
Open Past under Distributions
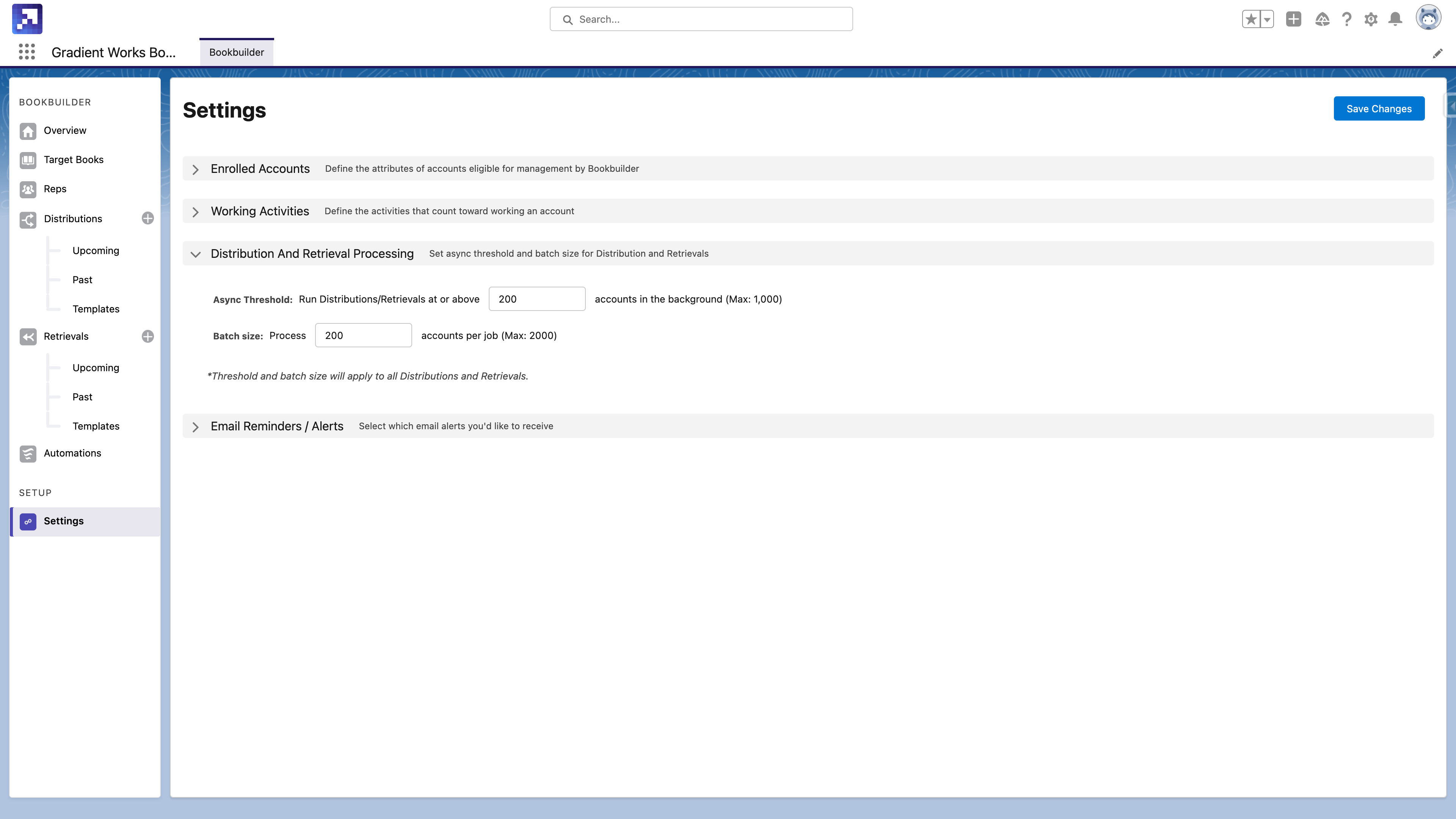(x=82, y=280)
